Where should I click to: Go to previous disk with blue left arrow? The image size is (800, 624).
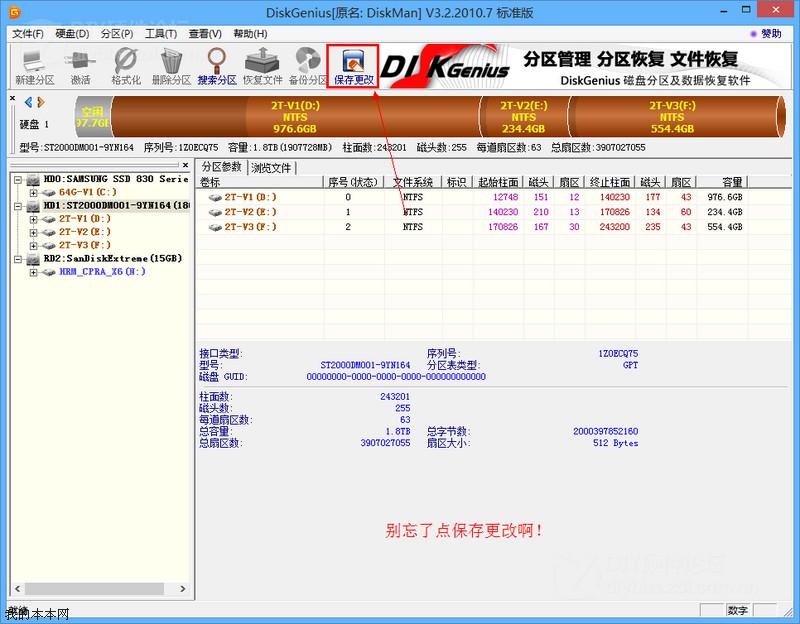tap(29, 102)
